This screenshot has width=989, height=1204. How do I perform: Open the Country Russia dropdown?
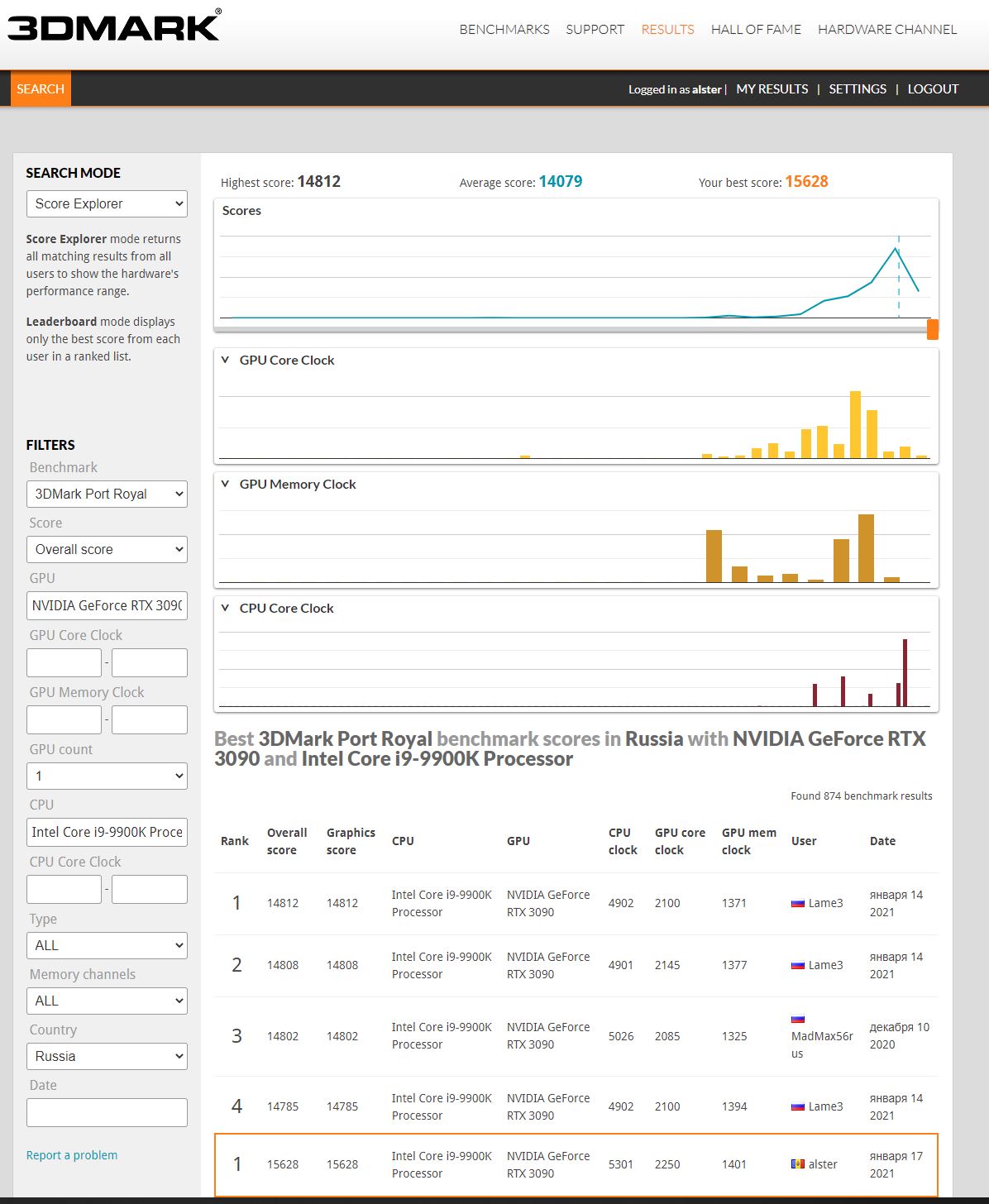tap(107, 1056)
